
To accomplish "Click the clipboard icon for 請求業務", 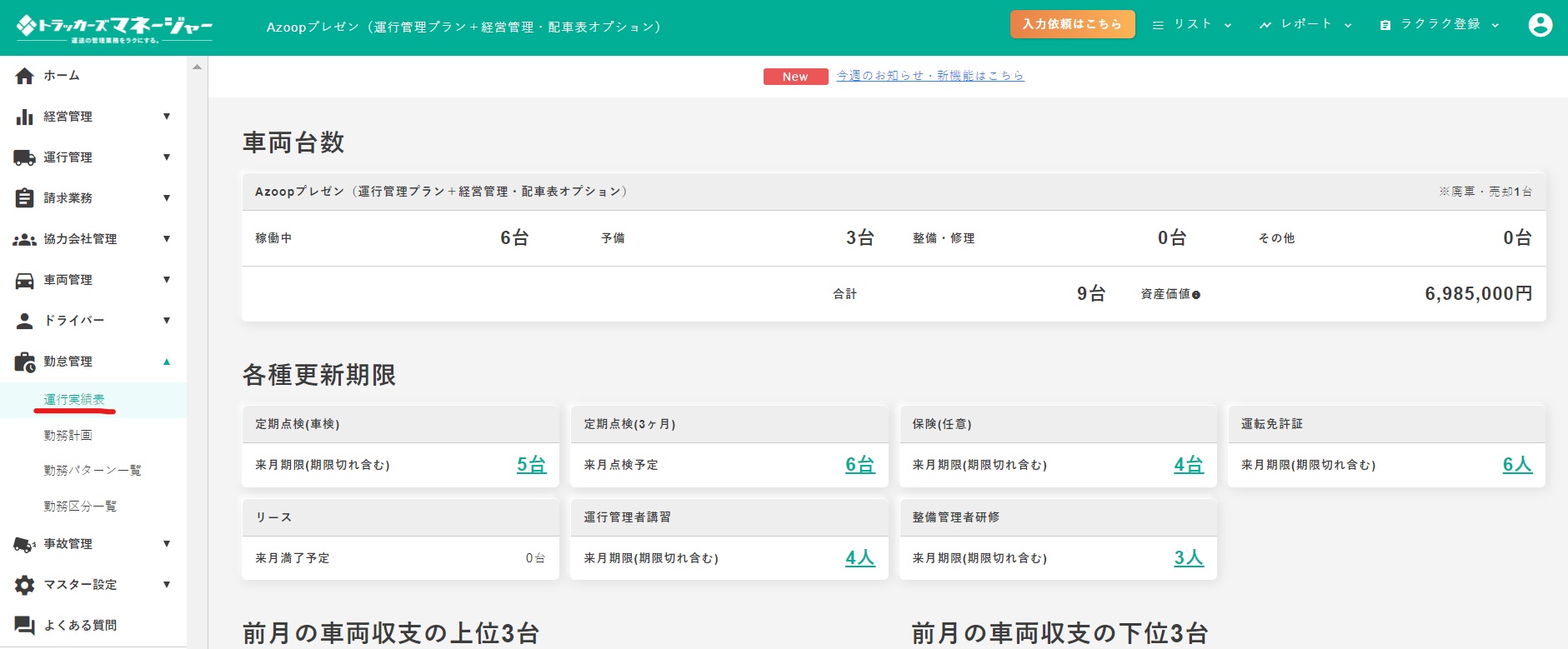I will [25, 198].
